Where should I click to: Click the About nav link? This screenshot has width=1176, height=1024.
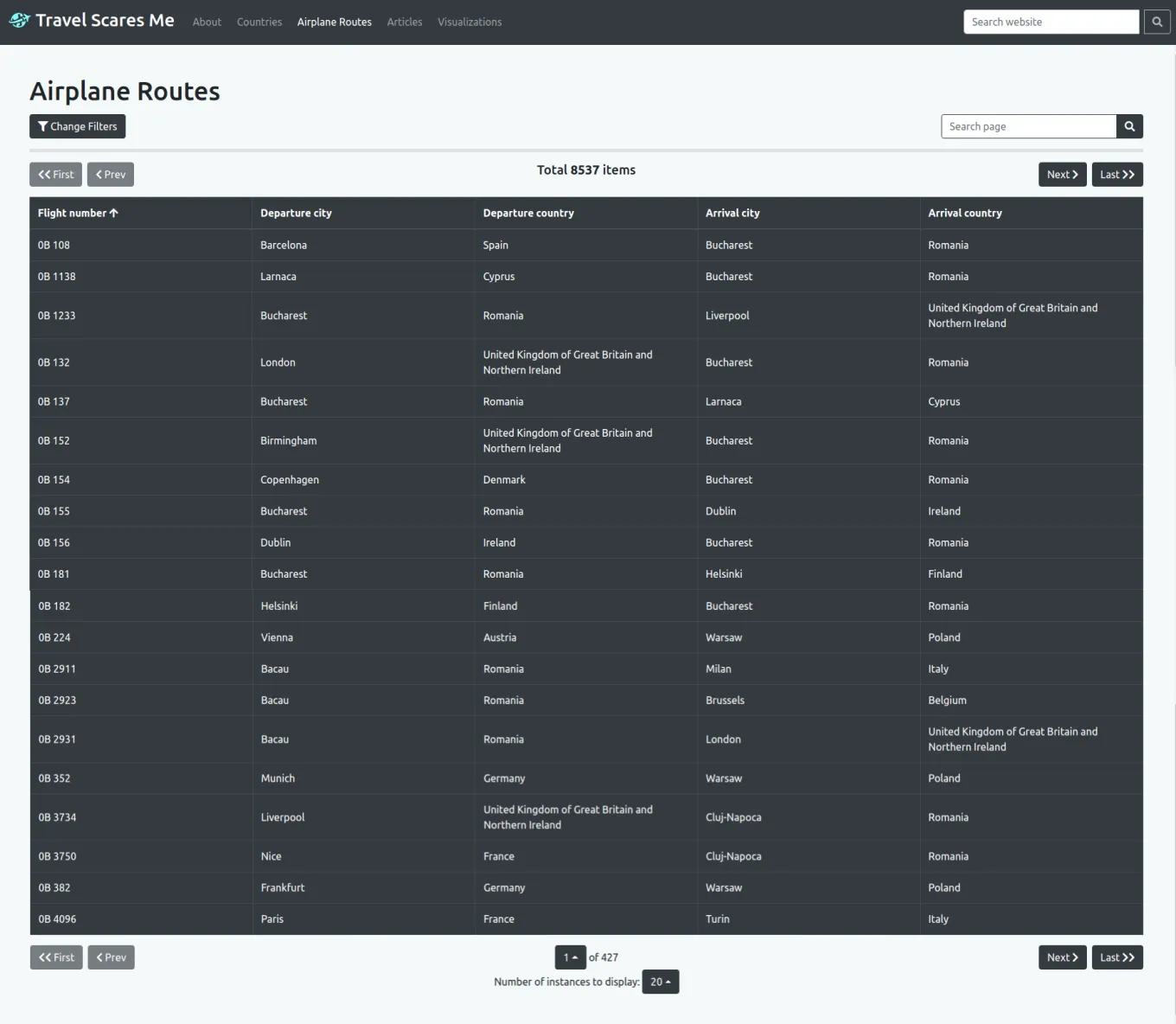pos(207,22)
